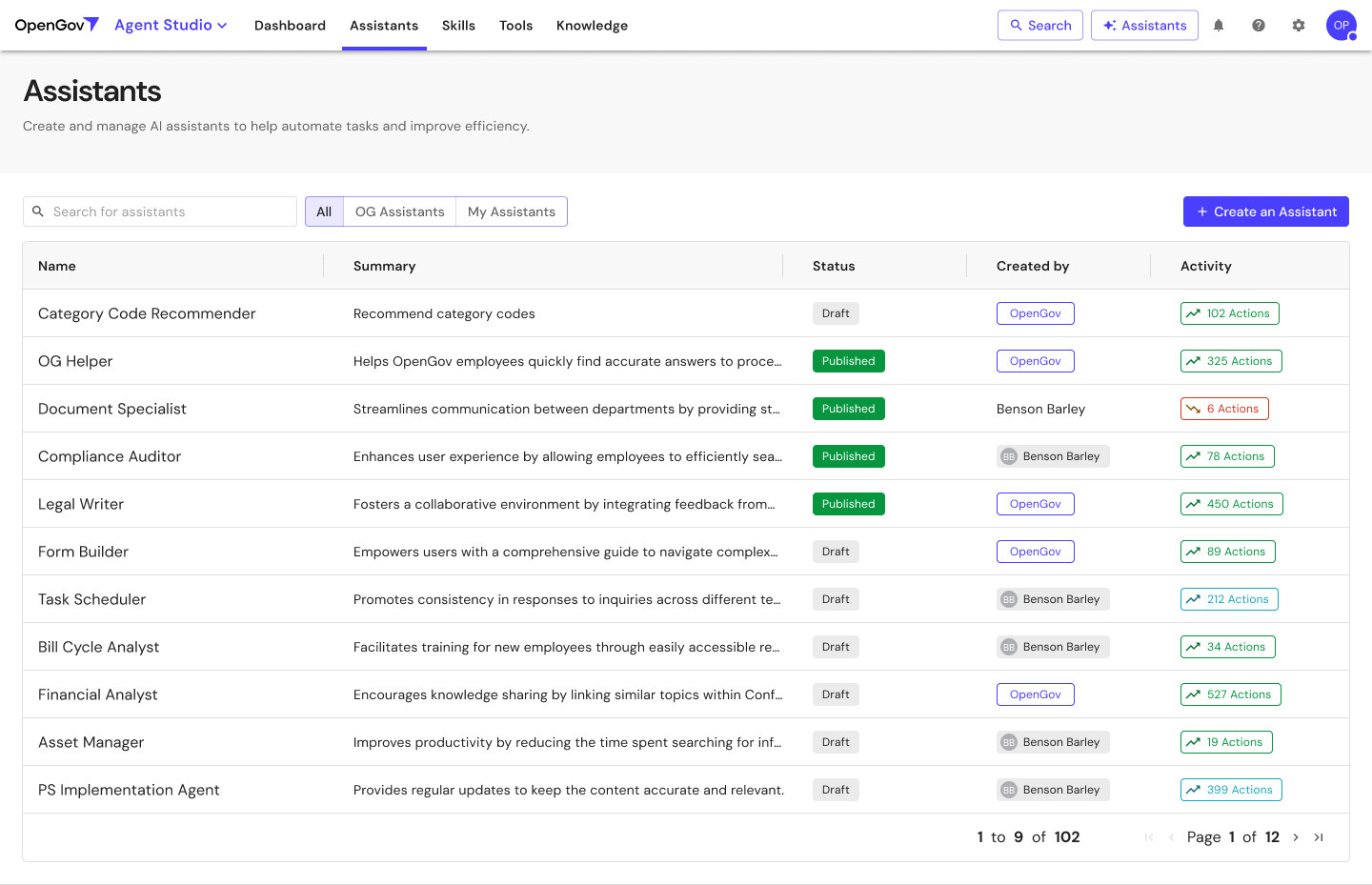Switch to the Skills tab
Screen dimensions: 1372x885
click(x=458, y=26)
